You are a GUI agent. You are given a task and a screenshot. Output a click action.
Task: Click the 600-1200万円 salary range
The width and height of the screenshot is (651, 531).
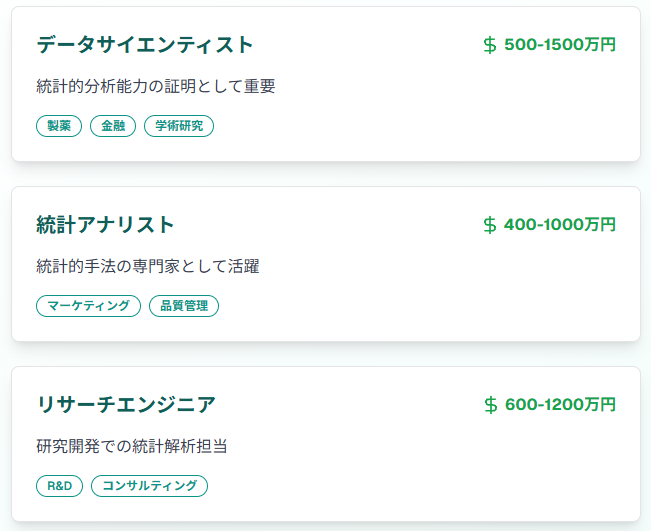(x=560, y=405)
